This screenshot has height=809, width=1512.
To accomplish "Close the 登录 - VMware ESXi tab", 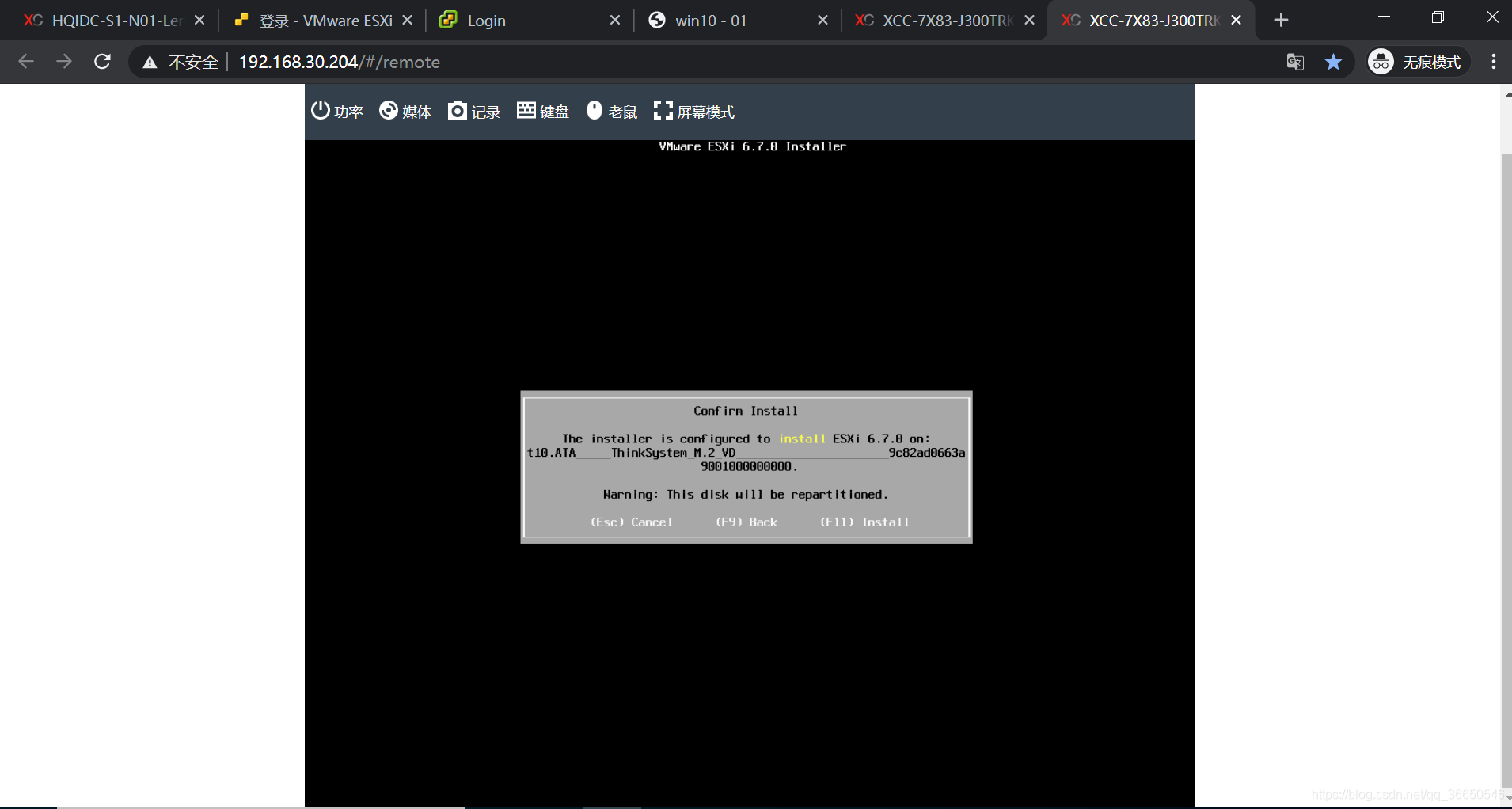I will tap(407, 21).
